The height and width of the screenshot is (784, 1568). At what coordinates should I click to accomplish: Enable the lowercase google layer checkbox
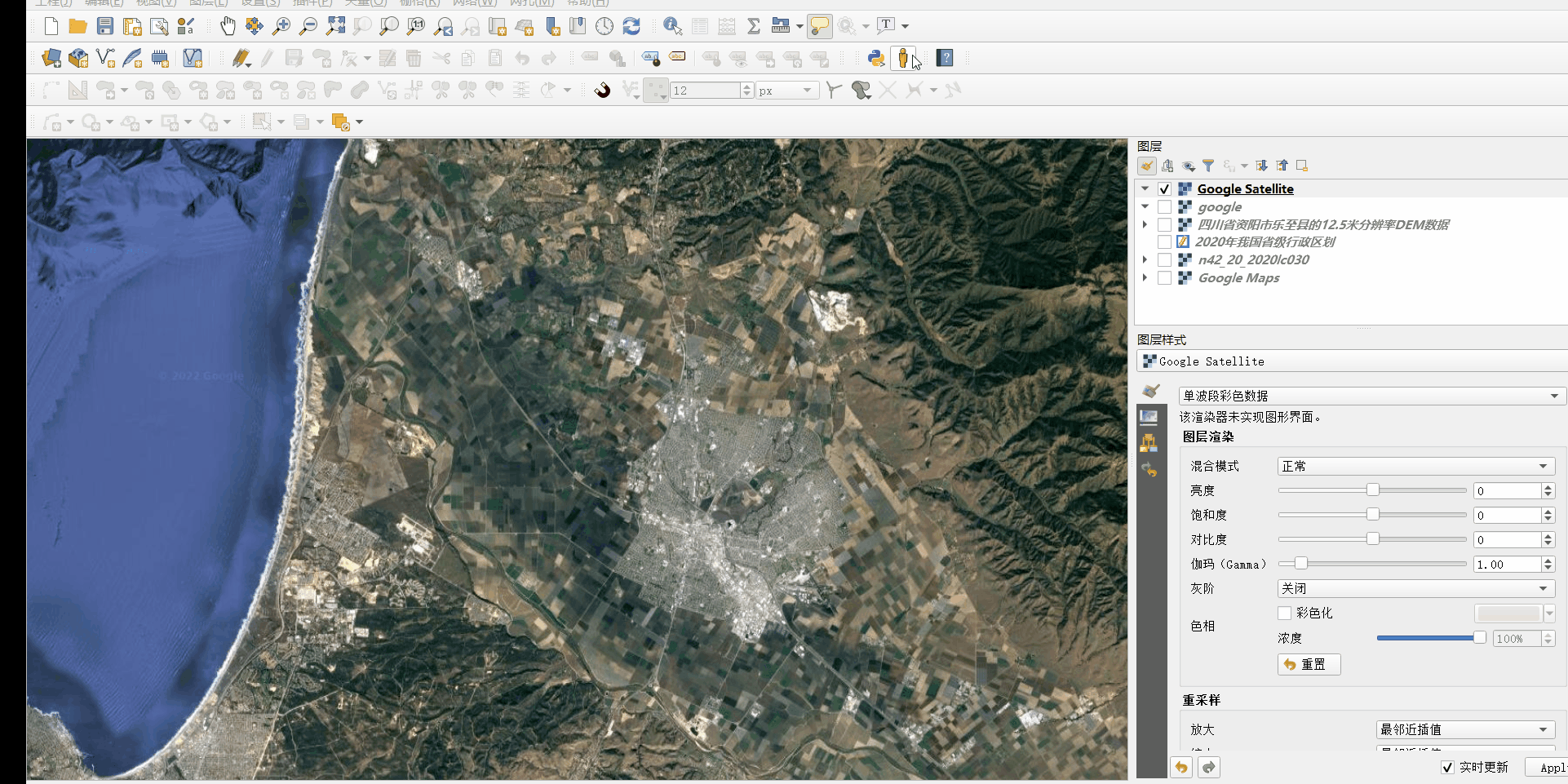(x=1164, y=207)
